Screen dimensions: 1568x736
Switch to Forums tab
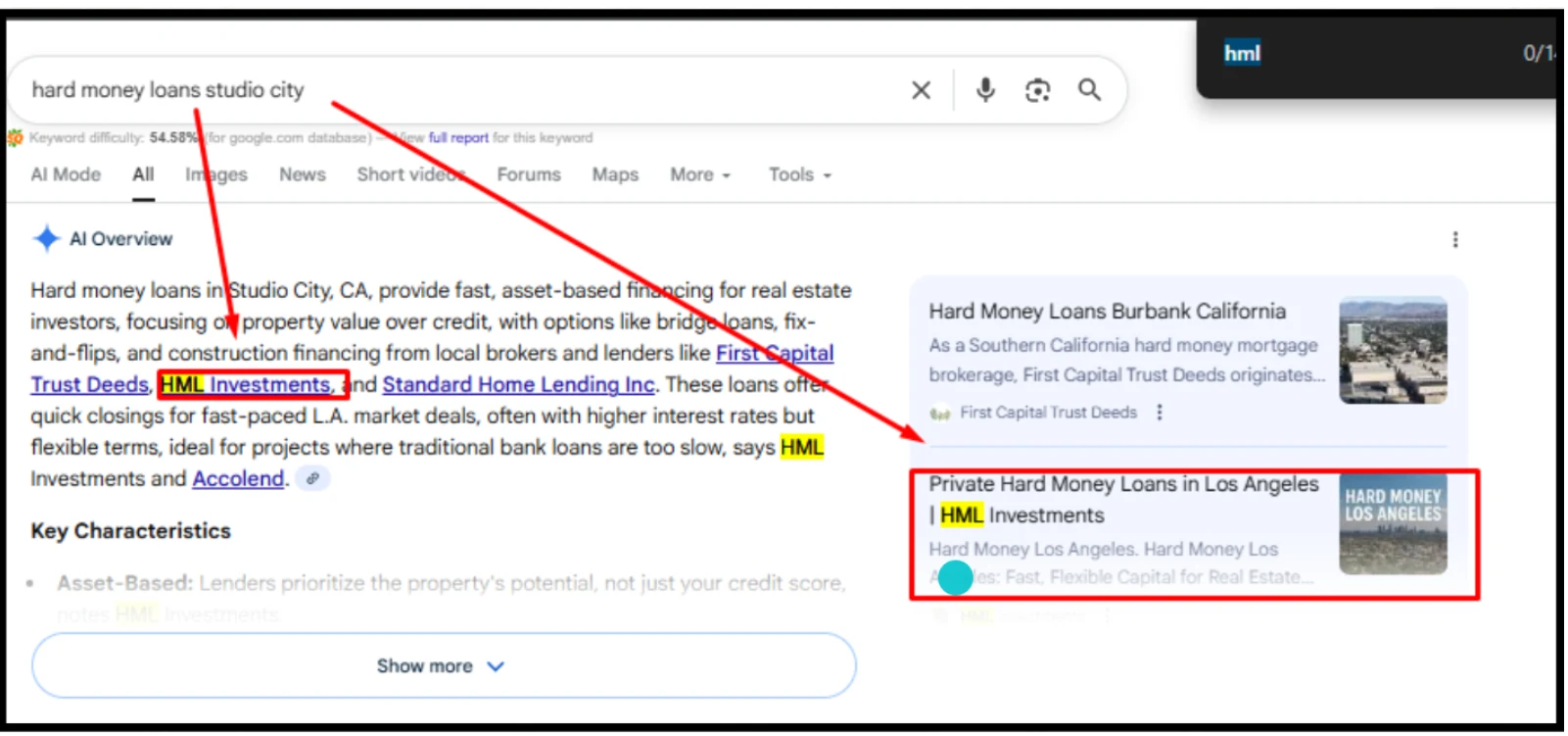pos(529,174)
